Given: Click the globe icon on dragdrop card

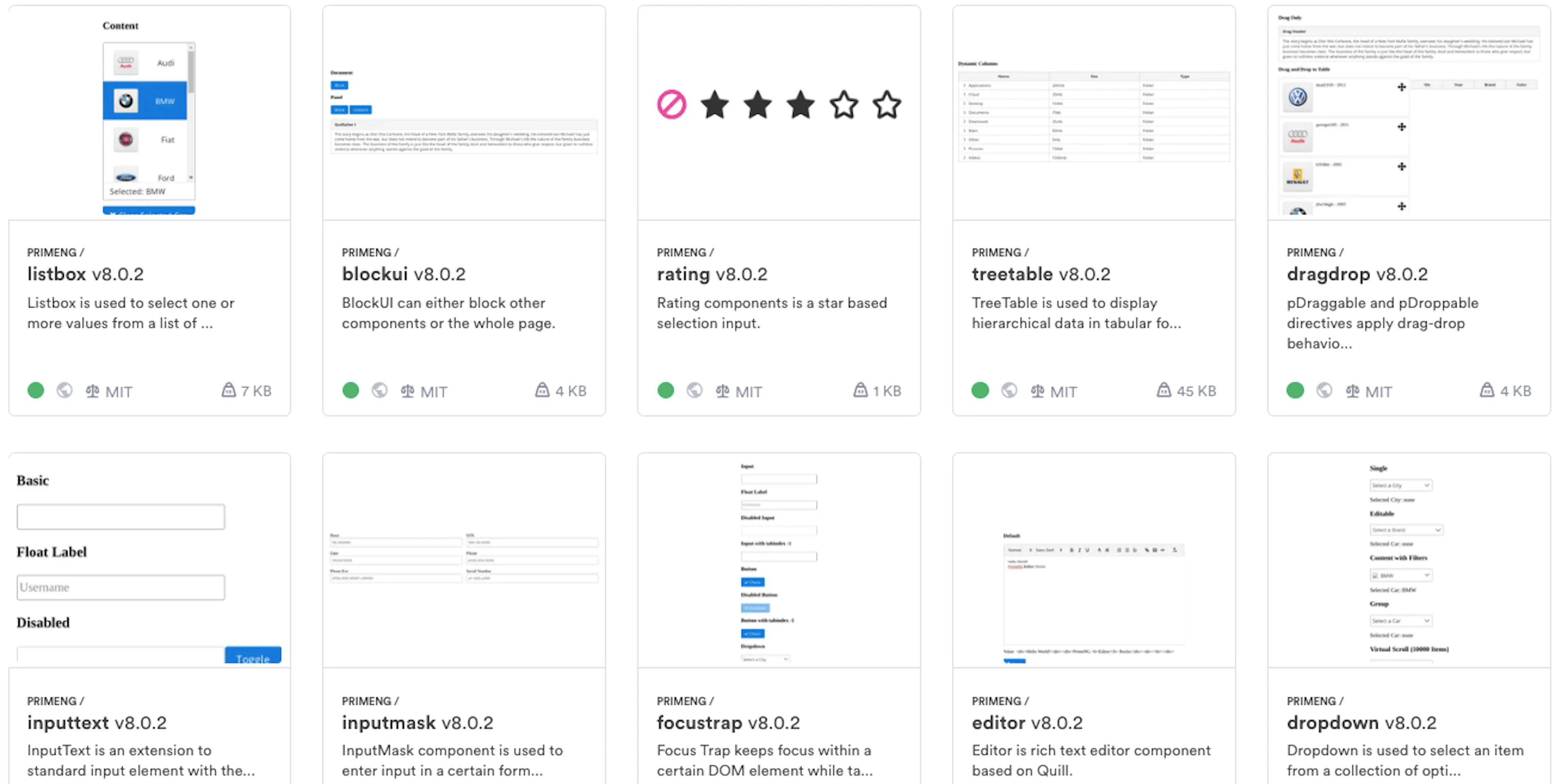Looking at the screenshot, I should [x=1325, y=390].
